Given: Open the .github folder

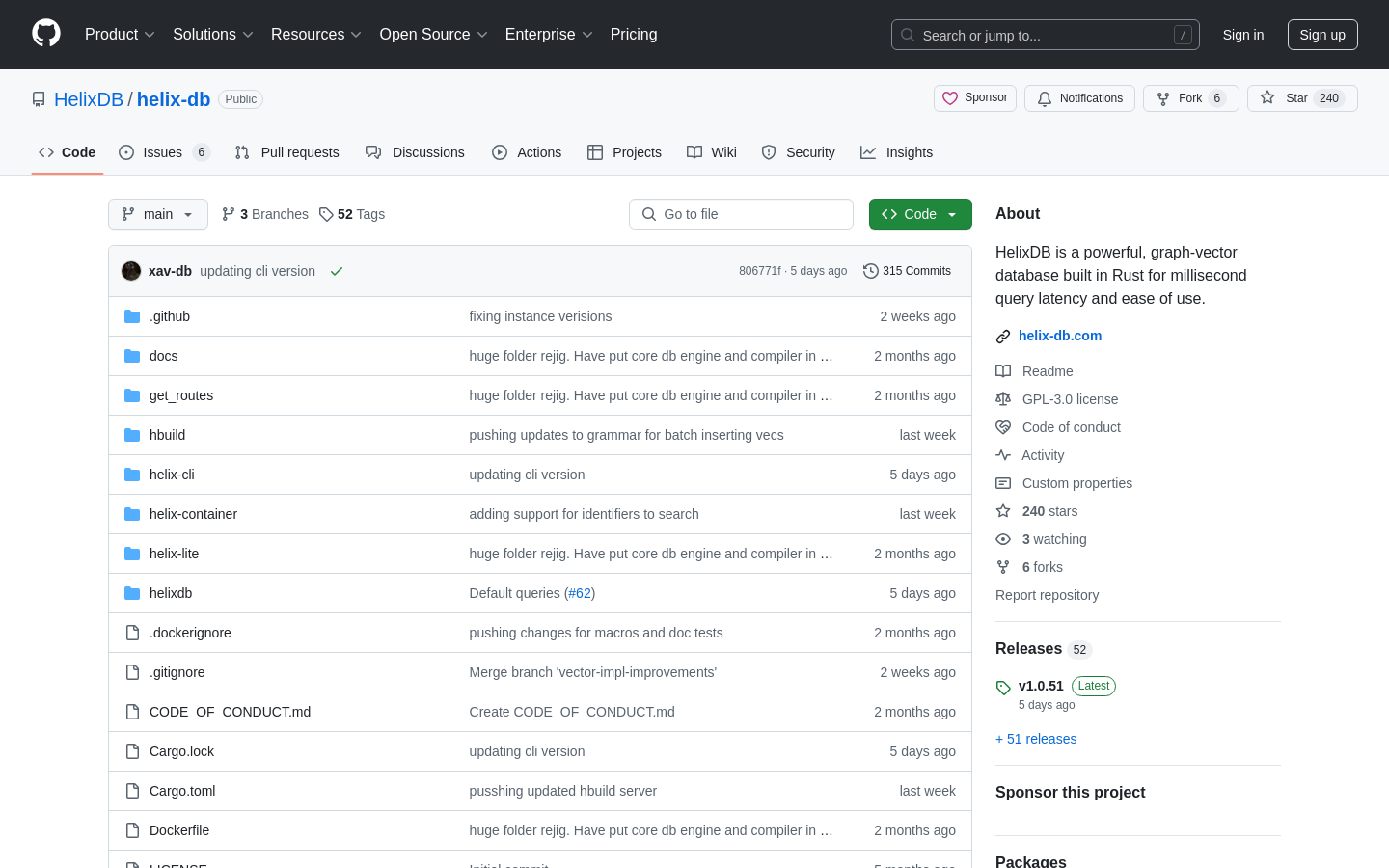Looking at the screenshot, I should tap(170, 316).
